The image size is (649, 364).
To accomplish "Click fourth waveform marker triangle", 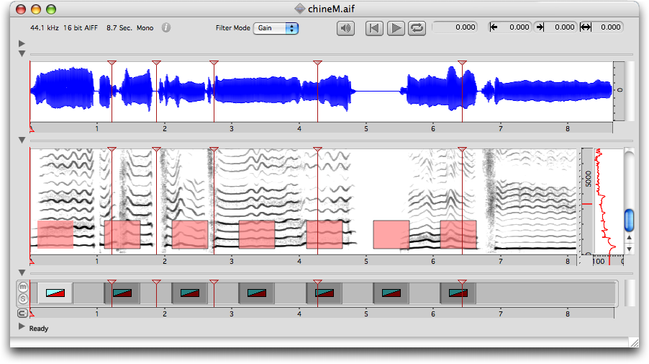I will coord(317,63).
